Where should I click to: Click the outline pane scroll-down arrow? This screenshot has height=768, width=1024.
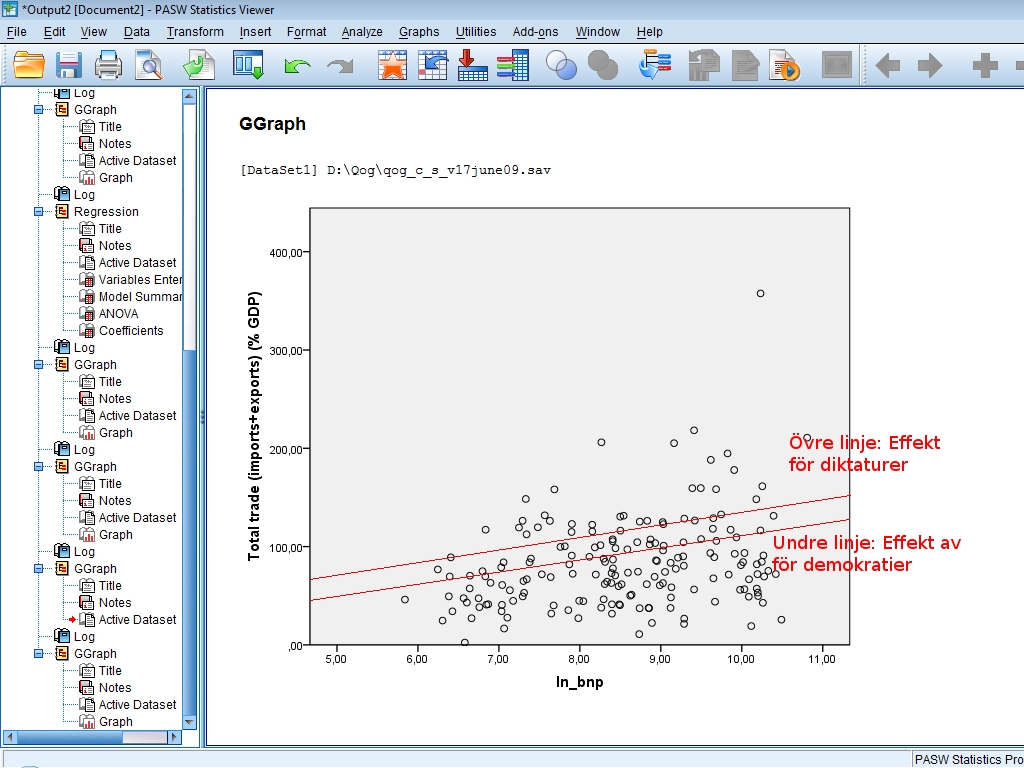click(189, 721)
